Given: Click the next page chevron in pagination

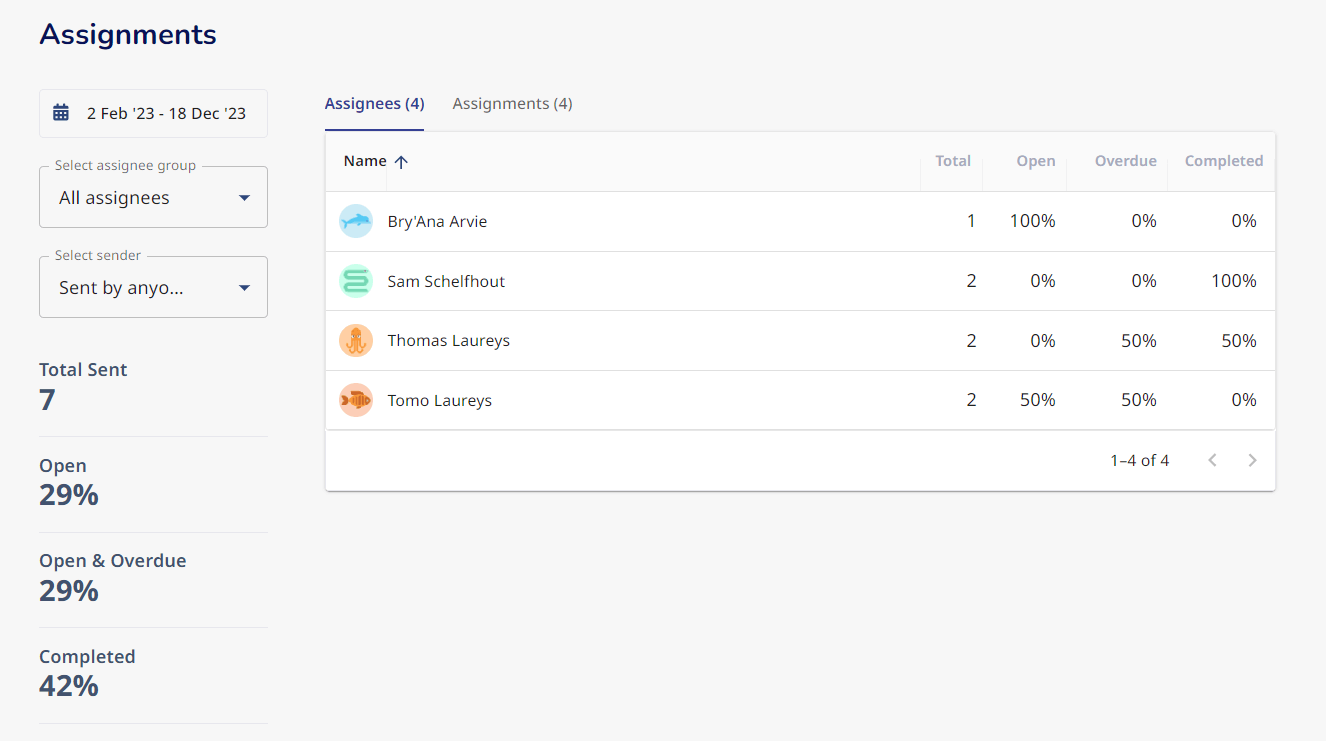Looking at the screenshot, I should click(1252, 459).
